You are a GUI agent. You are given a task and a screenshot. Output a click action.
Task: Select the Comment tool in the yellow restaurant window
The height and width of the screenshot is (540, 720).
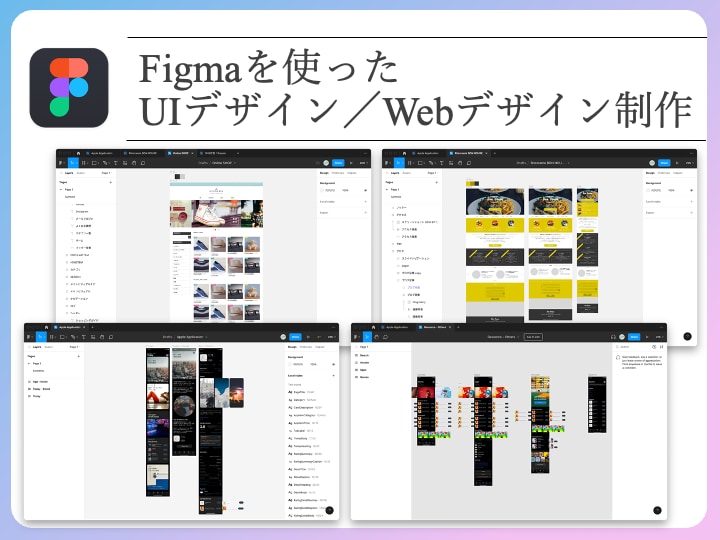469,163
